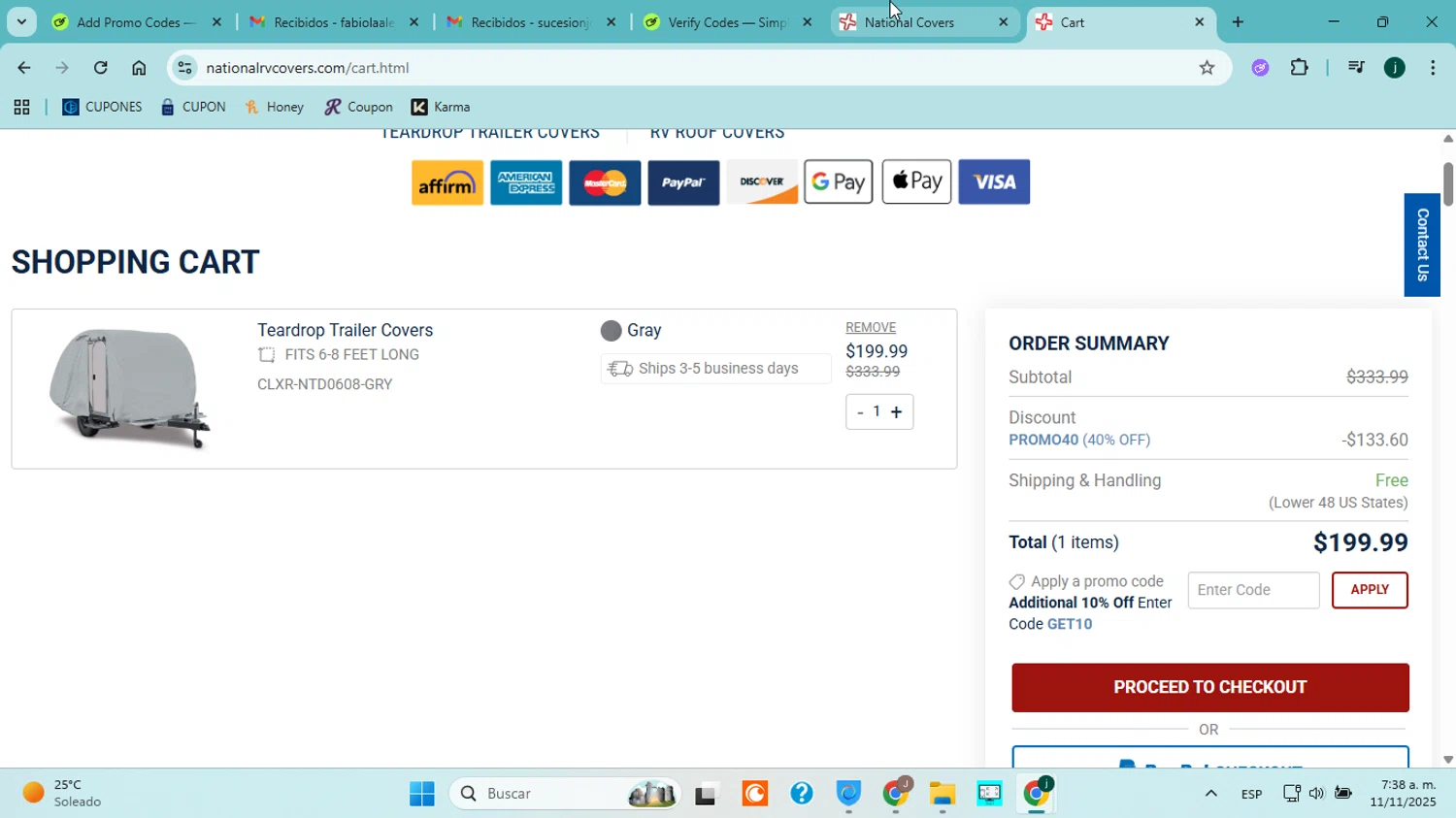Open the clock and date in taskbar
Screen dimensions: 1456x818
(1403, 794)
